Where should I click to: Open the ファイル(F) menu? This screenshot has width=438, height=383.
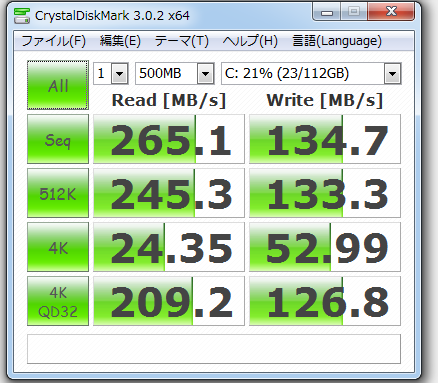(54, 41)
